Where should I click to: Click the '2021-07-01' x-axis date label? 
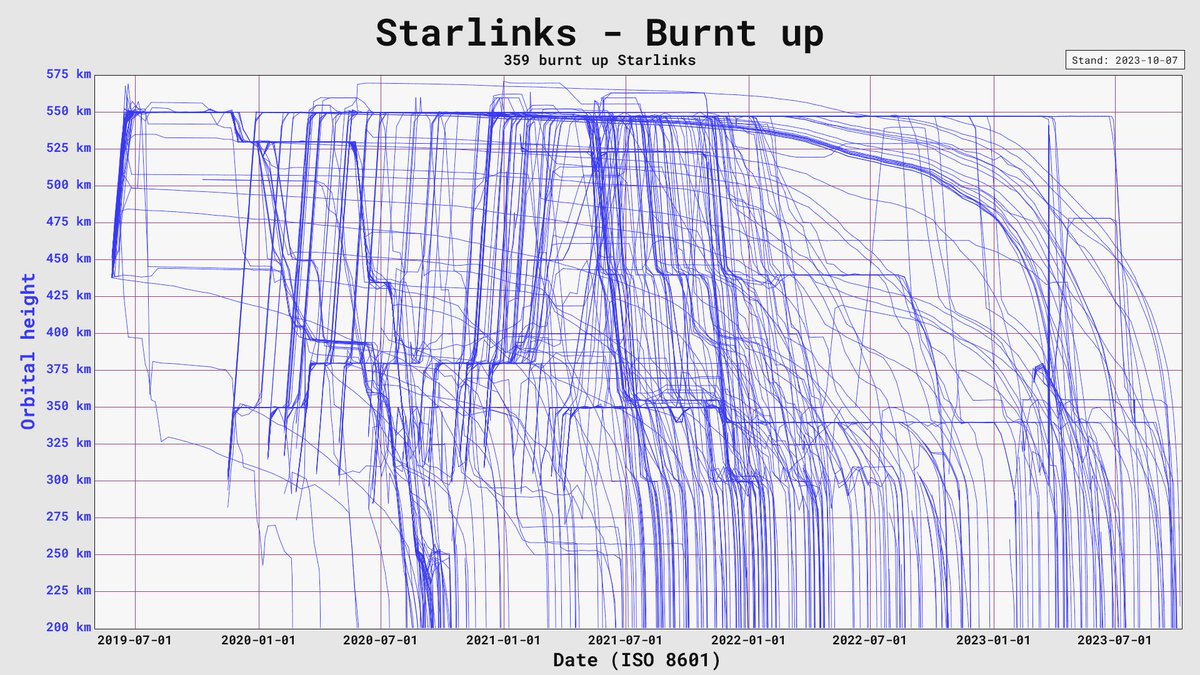(x=626, y=640)
